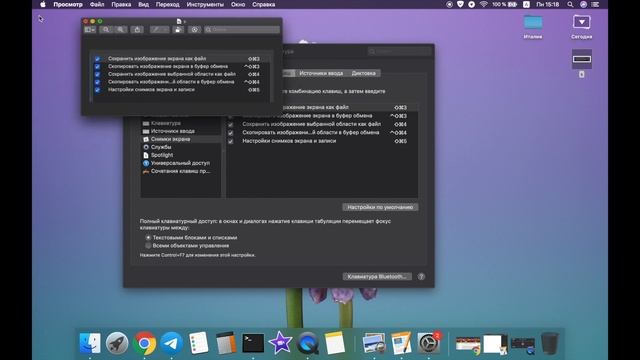The image size is (640, 360).
Task: Select the Текстовыми блоками и списками radio button
Action: pyautogui.click(x=148, y=238)
